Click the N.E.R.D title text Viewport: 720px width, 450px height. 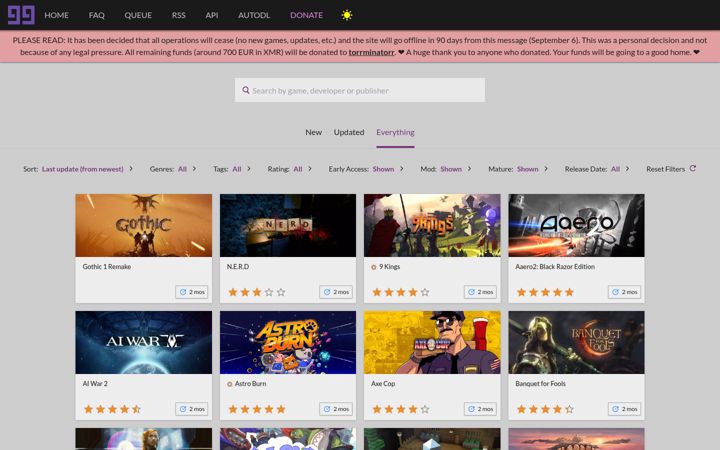(238, 267)
